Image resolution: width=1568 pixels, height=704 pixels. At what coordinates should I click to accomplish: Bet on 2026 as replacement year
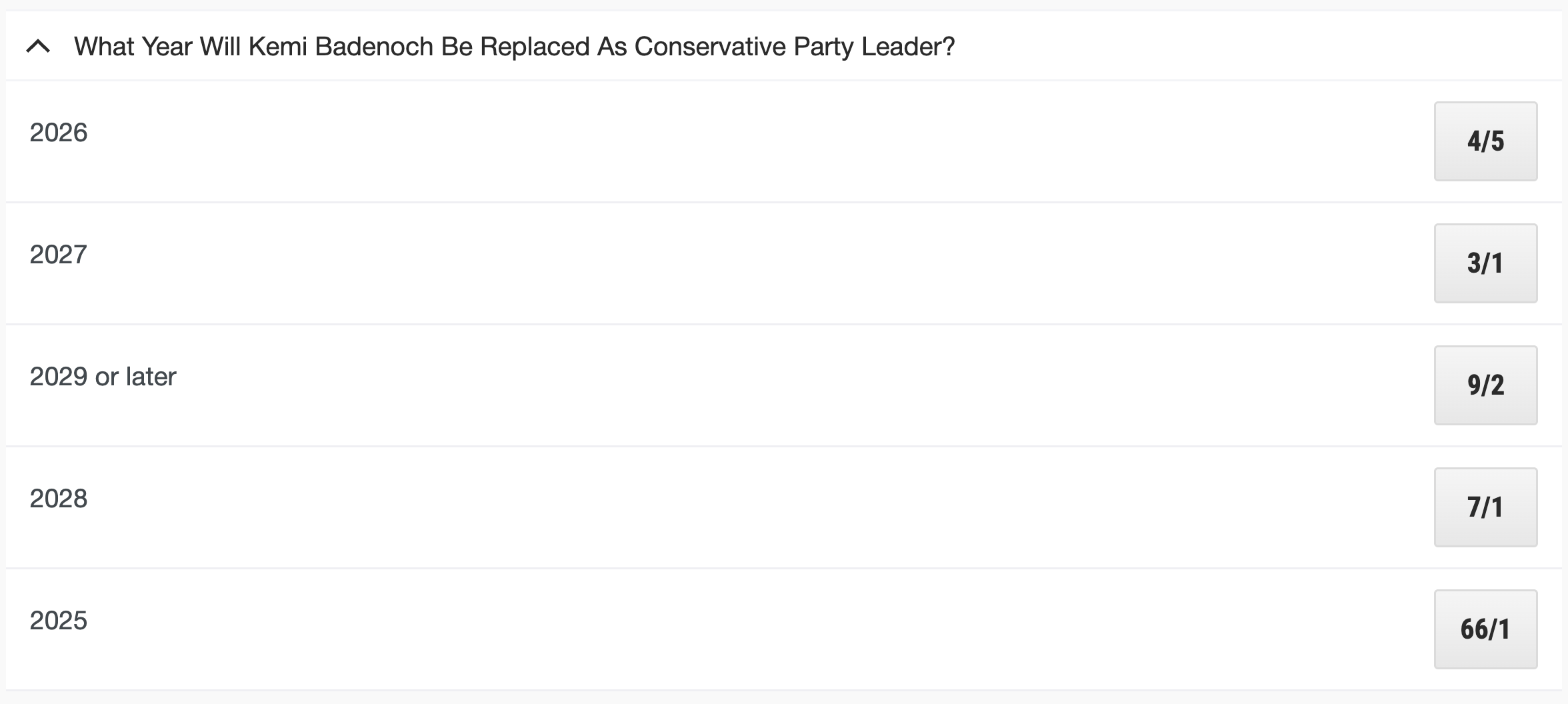[1485, 141]
